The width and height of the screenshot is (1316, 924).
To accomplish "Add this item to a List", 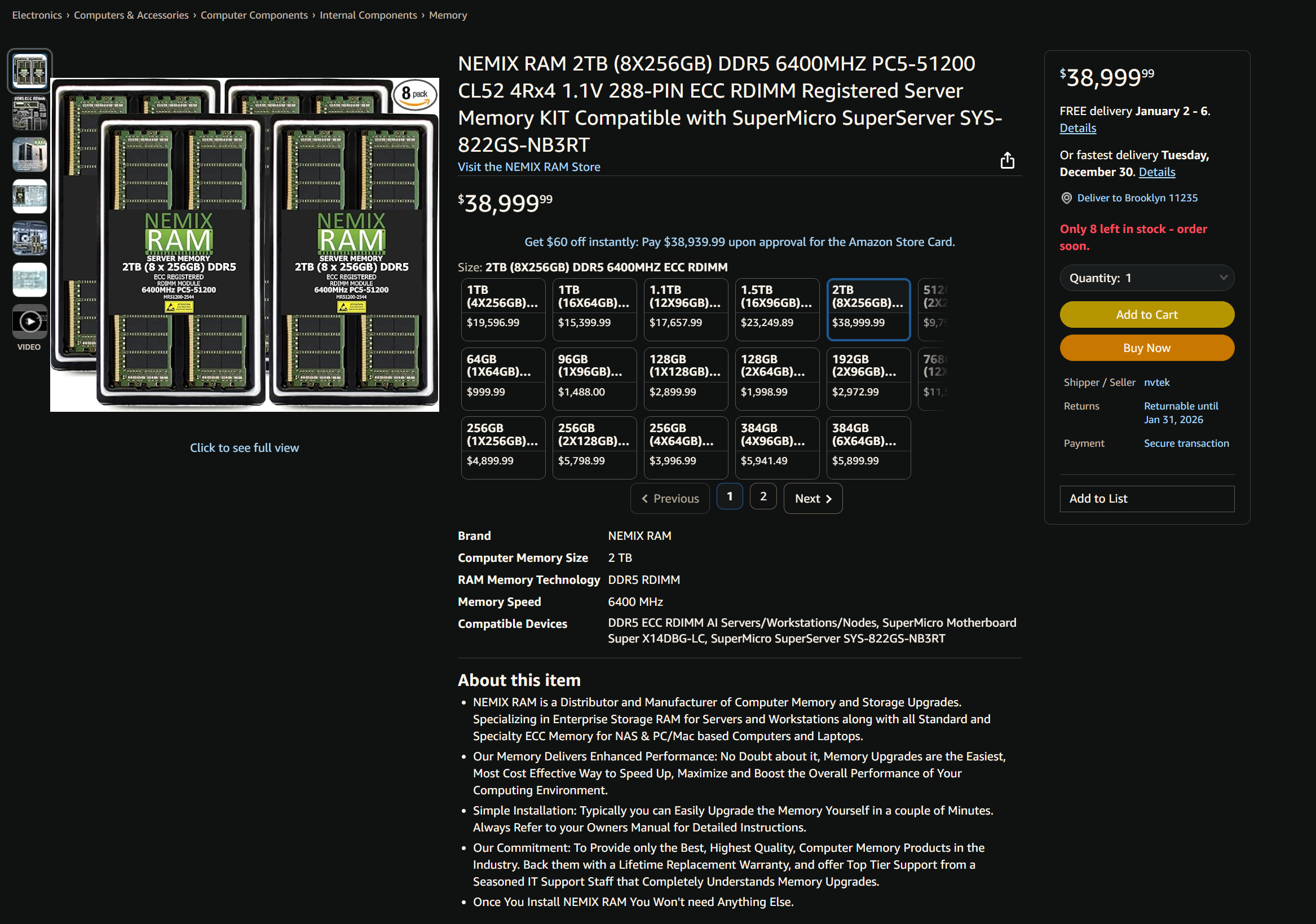I will tap(1147, 499).
